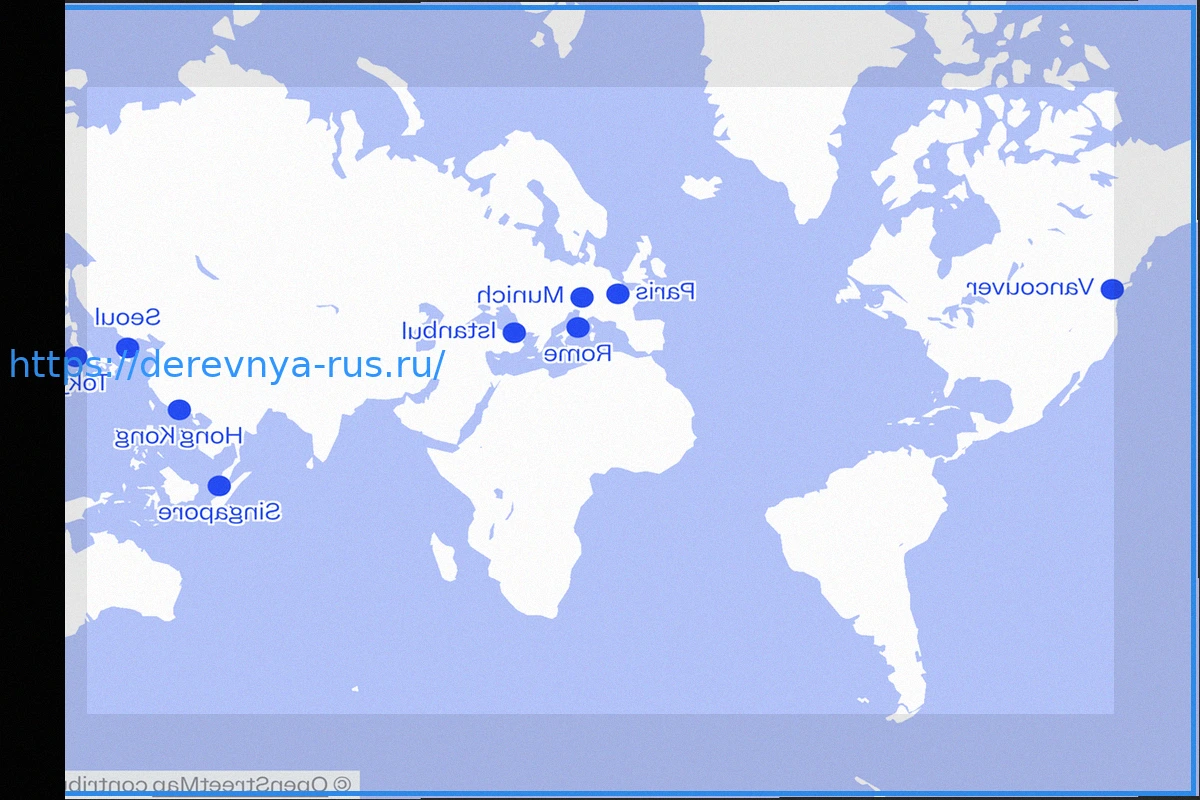The image size is (1200, 800).
Task: Select the Rome text label
Action: coord(577,353)
